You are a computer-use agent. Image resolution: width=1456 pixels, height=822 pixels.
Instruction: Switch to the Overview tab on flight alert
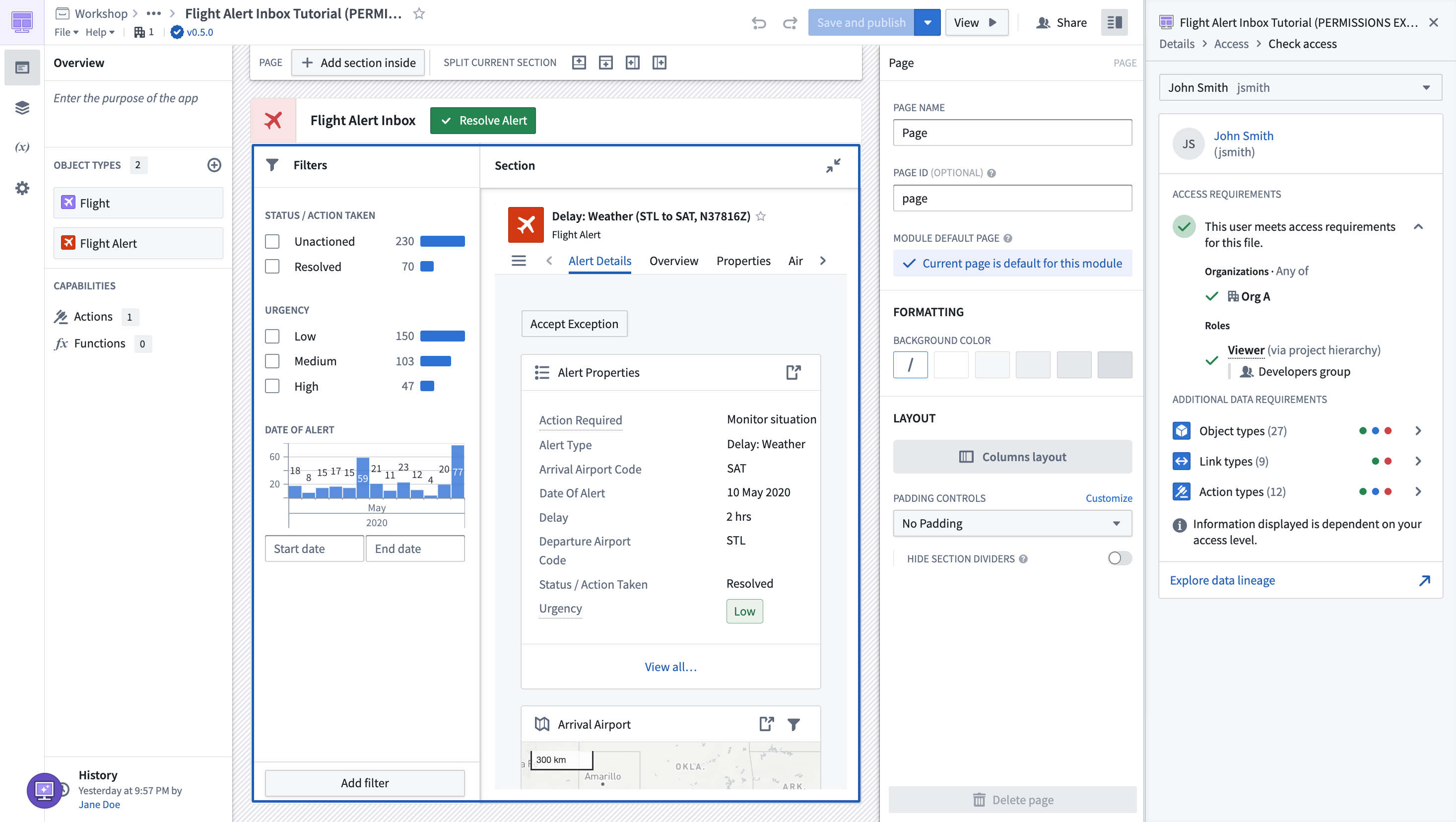[x=672, y=260]
